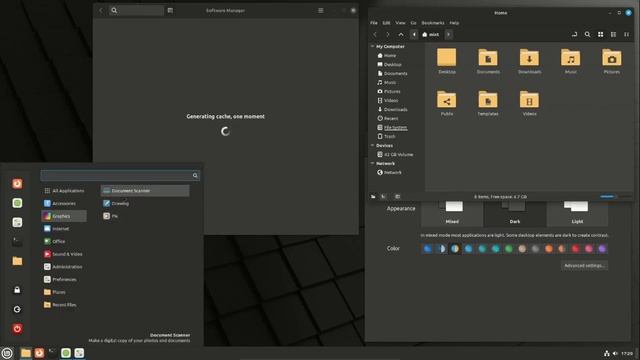Viewport: 640px width, 360px height.
Task: Launch Terminal from the menu favorites column
Action: click(17, 242)
